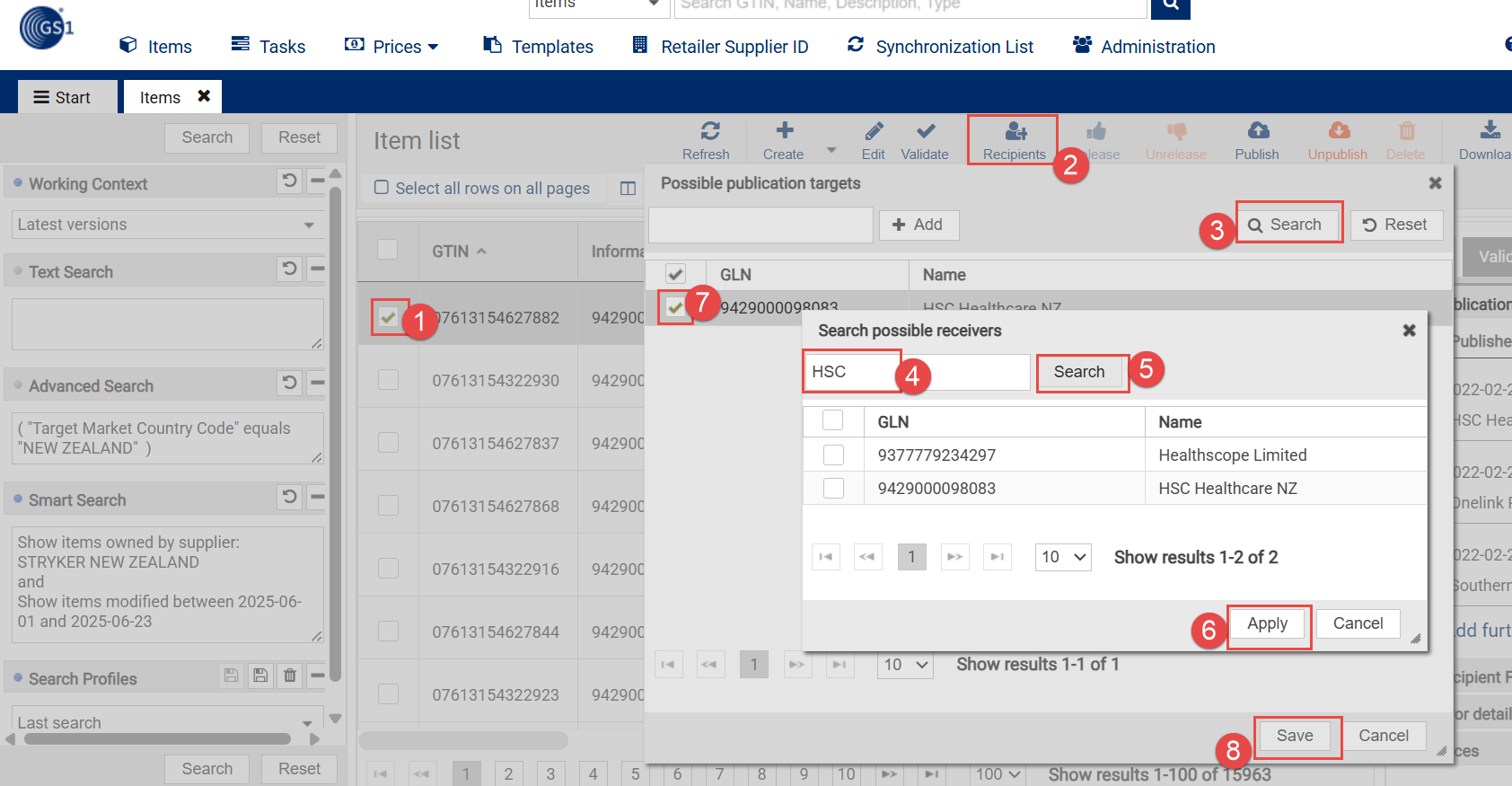Reset the Text Search section
1512x786 pixels.
pos(289,268)
